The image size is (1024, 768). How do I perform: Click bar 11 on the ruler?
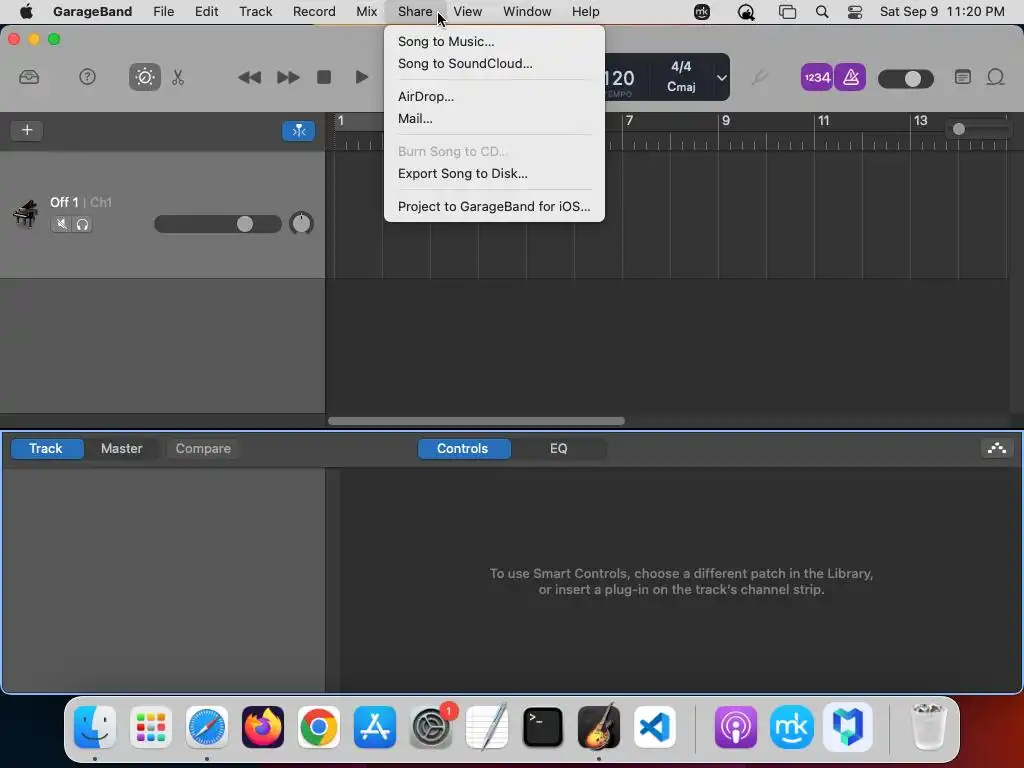[x=824, y=121]
